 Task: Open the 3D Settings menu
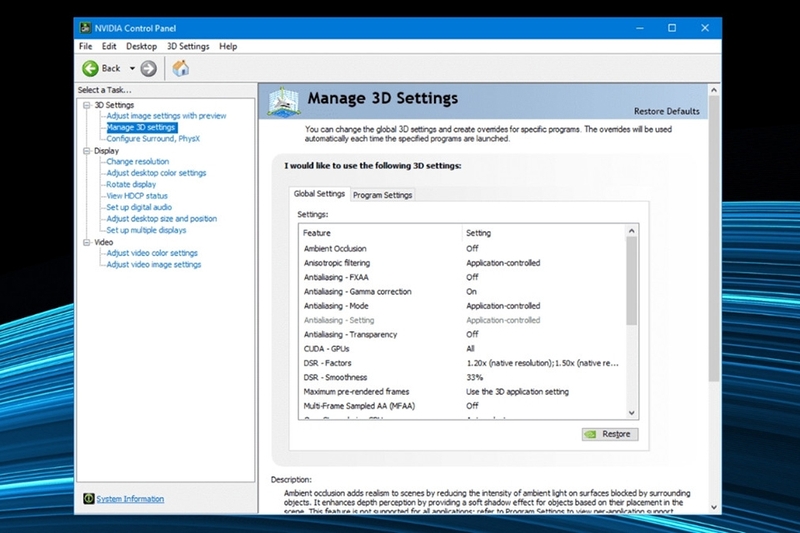188,46
